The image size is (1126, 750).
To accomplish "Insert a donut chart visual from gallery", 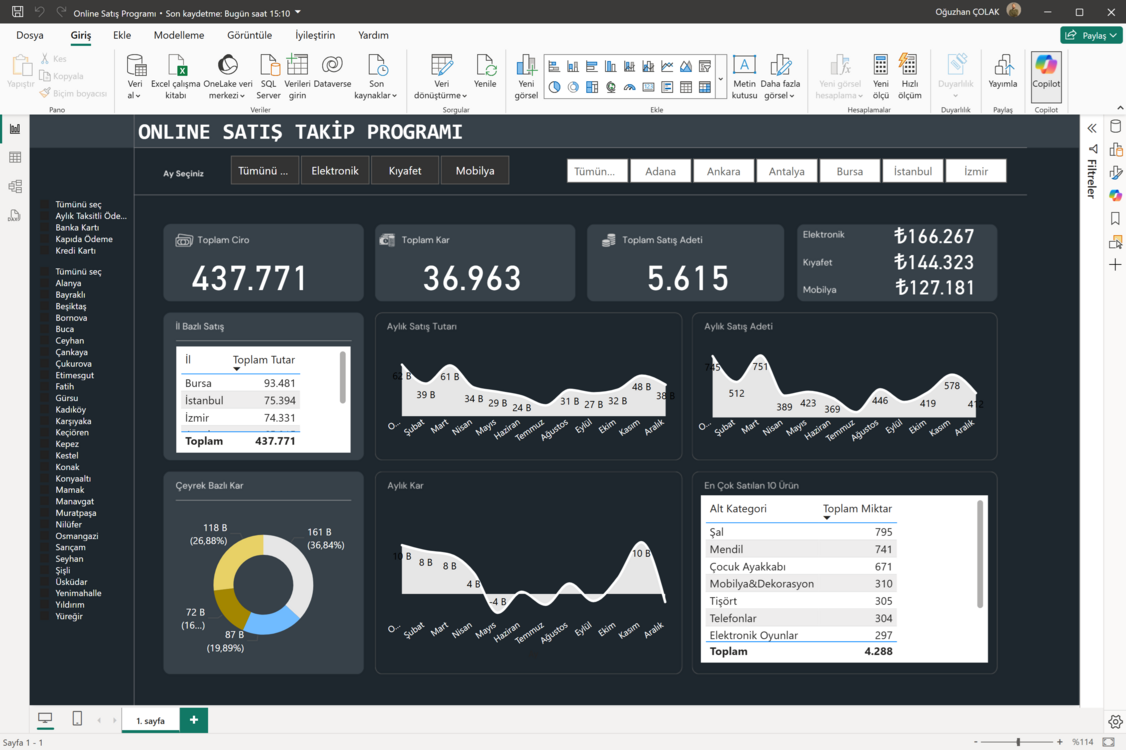I will point(573,87).
